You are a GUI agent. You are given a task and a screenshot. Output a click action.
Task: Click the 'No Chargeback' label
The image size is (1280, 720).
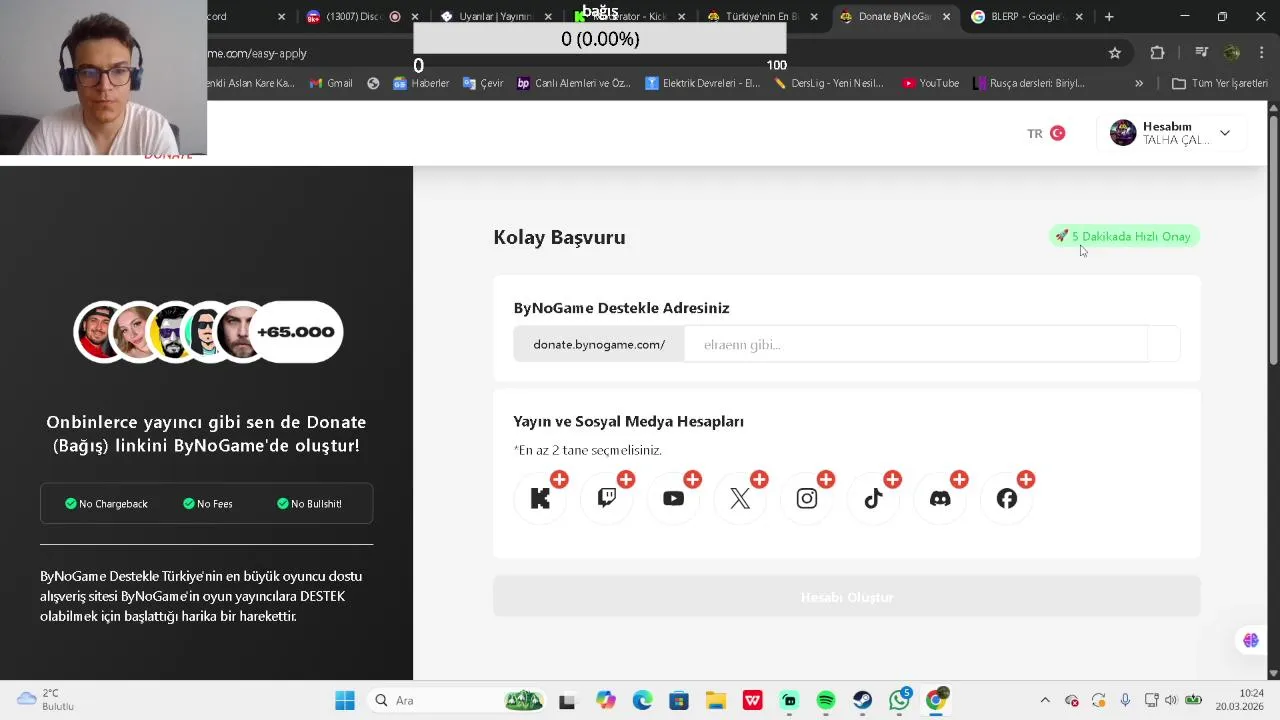coord(106,504)
